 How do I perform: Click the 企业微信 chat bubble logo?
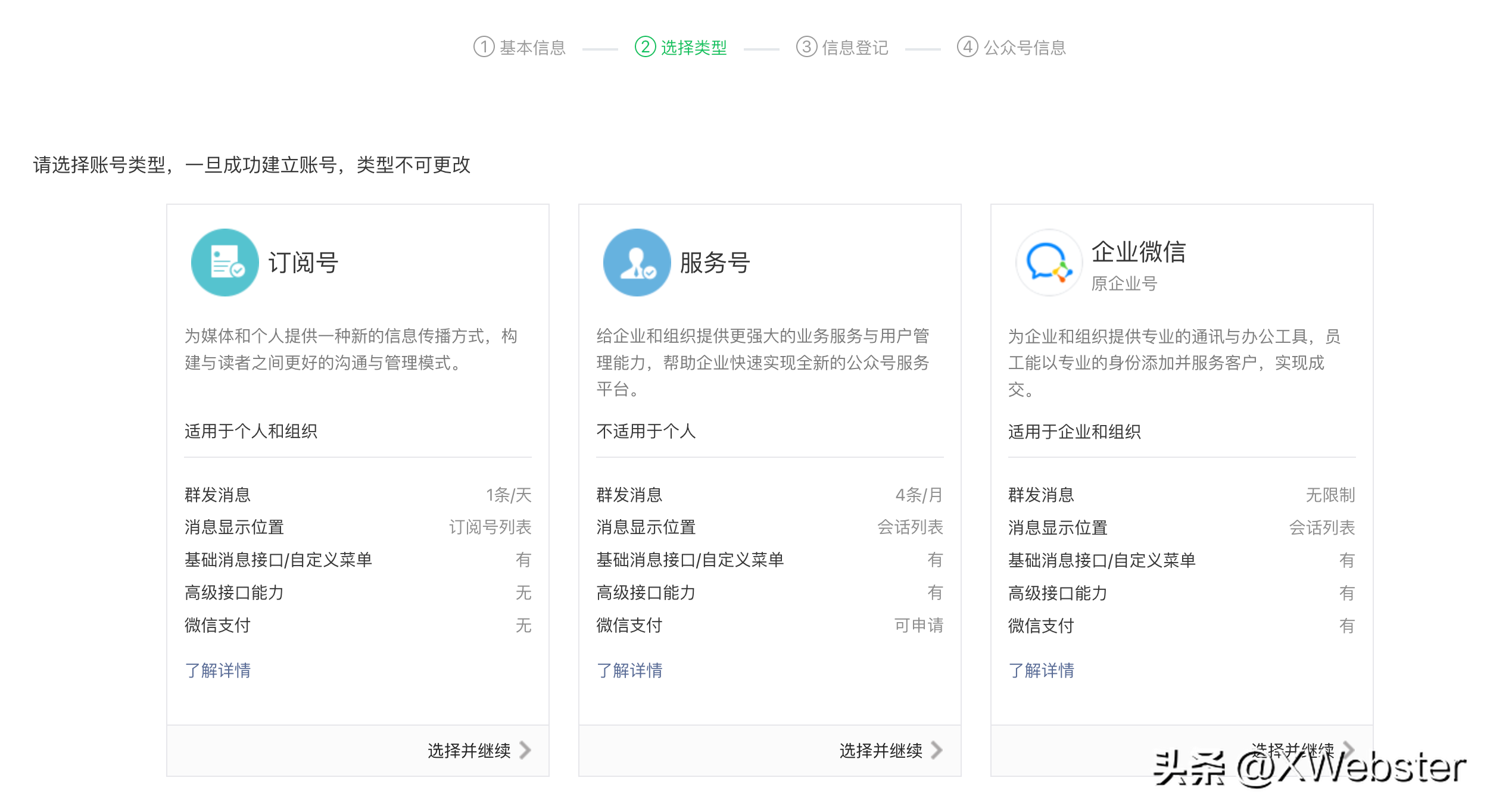coord(1049,263)
